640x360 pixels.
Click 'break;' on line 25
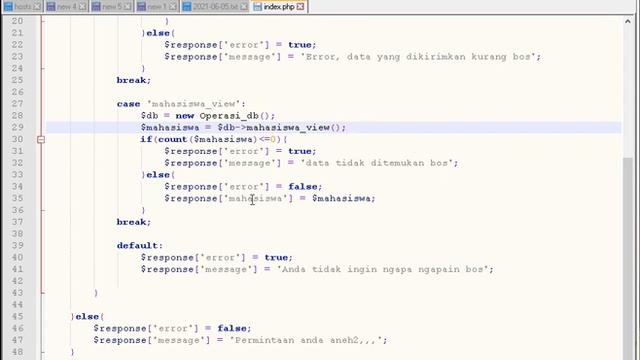coord(134,80)
